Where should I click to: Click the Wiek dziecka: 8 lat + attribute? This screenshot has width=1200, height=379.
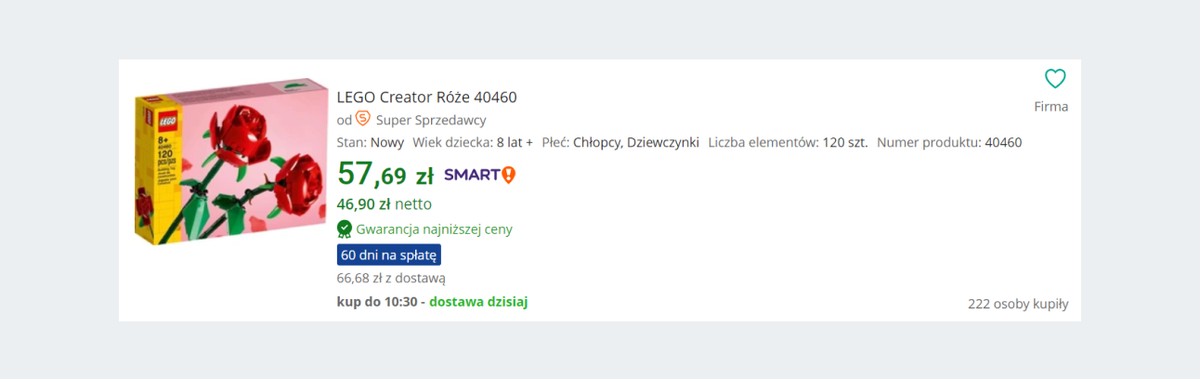click(473, 142)
